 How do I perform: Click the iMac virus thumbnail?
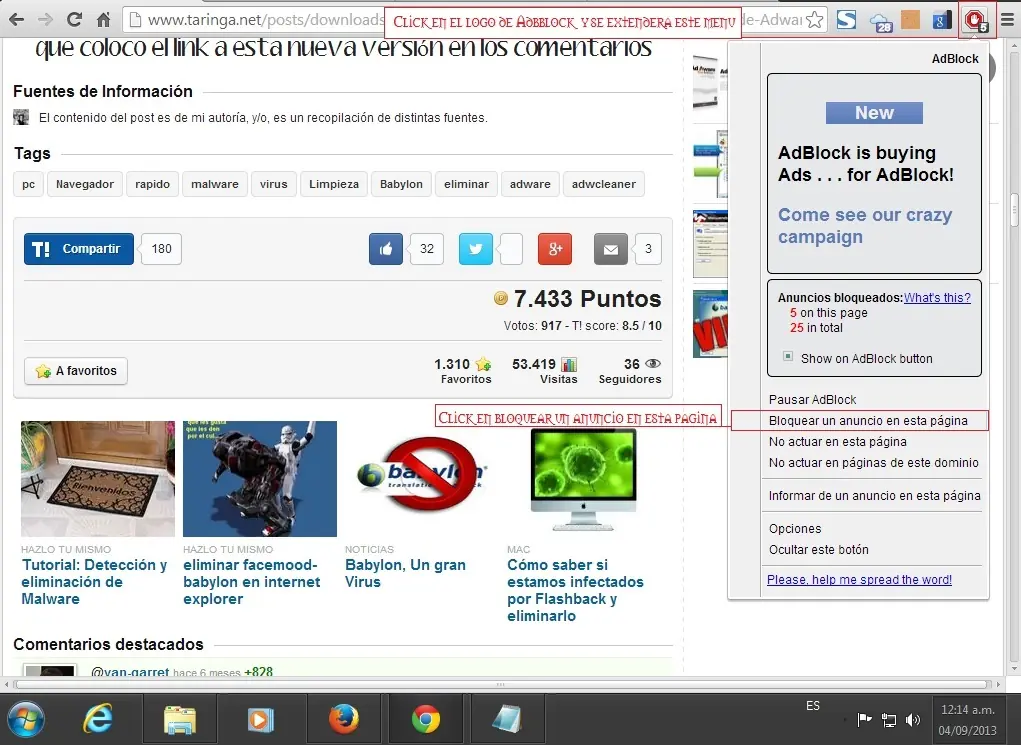coord(583,479)
